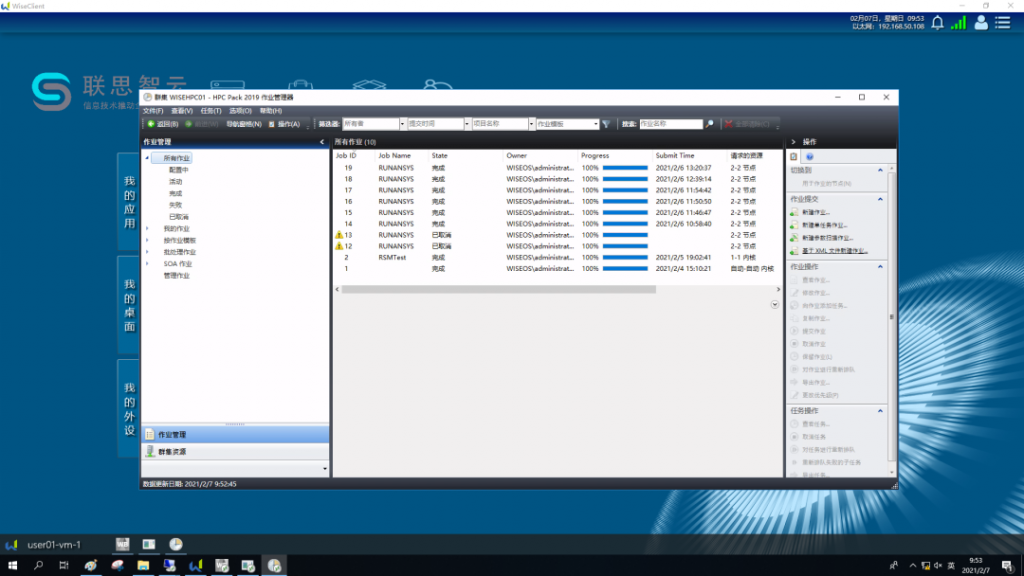Click the progress bar of job 19

click(x=625, y=168)
